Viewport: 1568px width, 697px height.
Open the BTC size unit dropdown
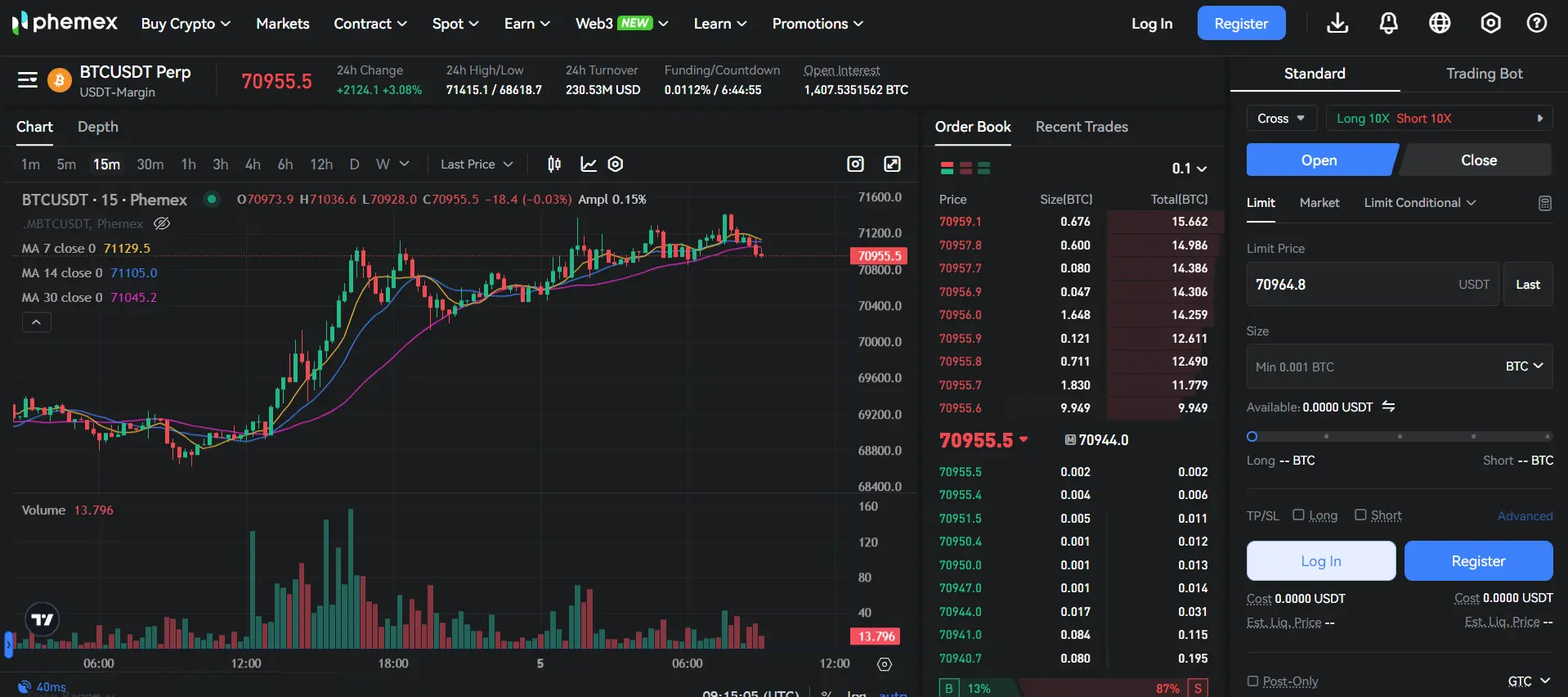tap(1524, 366)
